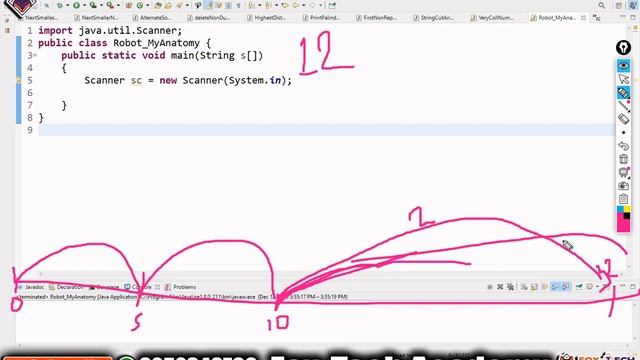Click the clipboard icon in the drawing toolbar
The height and width of the screenshot is (360, 640).
(x=623, y=199)
